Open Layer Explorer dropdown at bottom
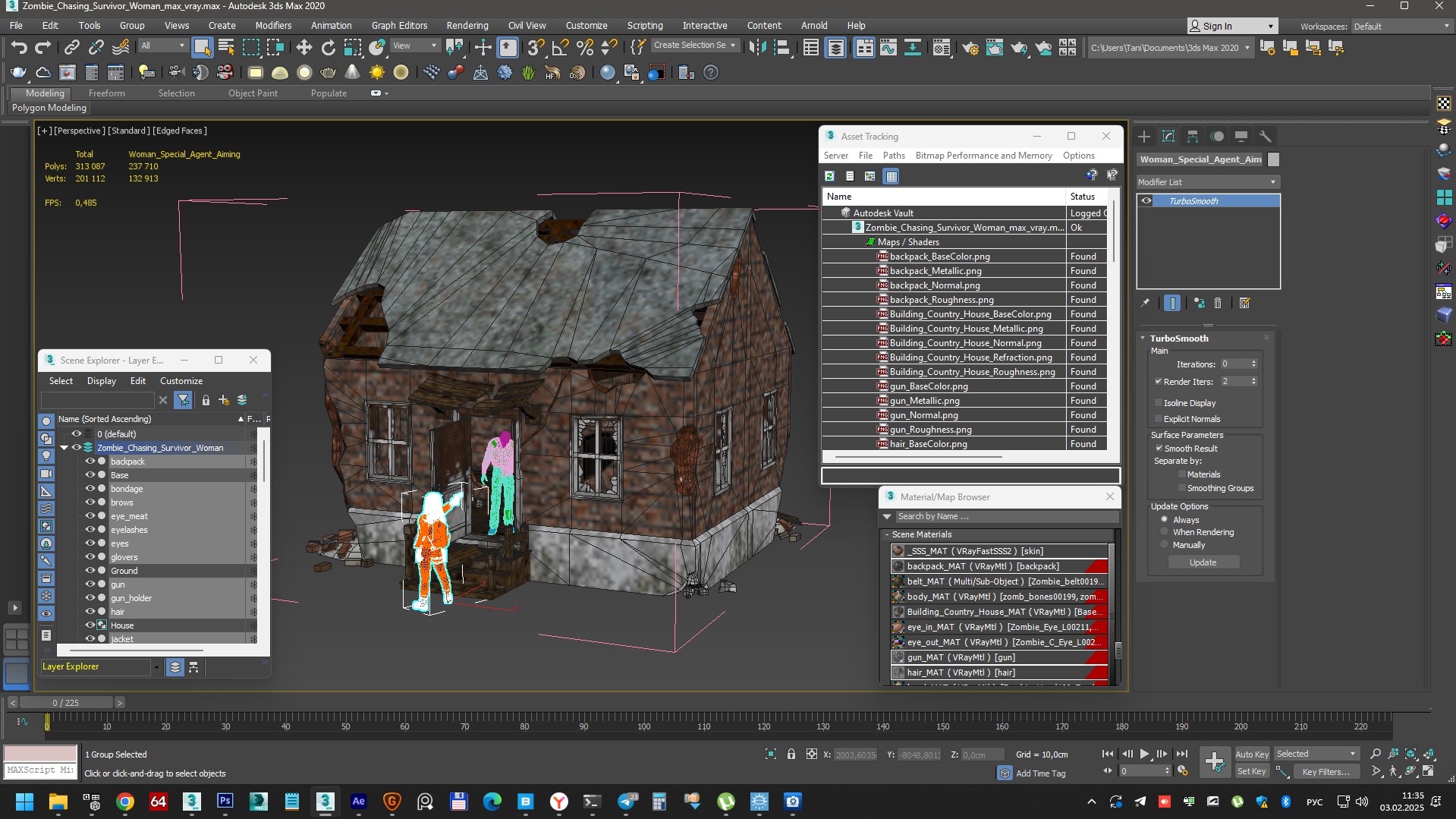The height and width of the screenshot is (819, 1456). pyautogui.click(x=156, y=667)
